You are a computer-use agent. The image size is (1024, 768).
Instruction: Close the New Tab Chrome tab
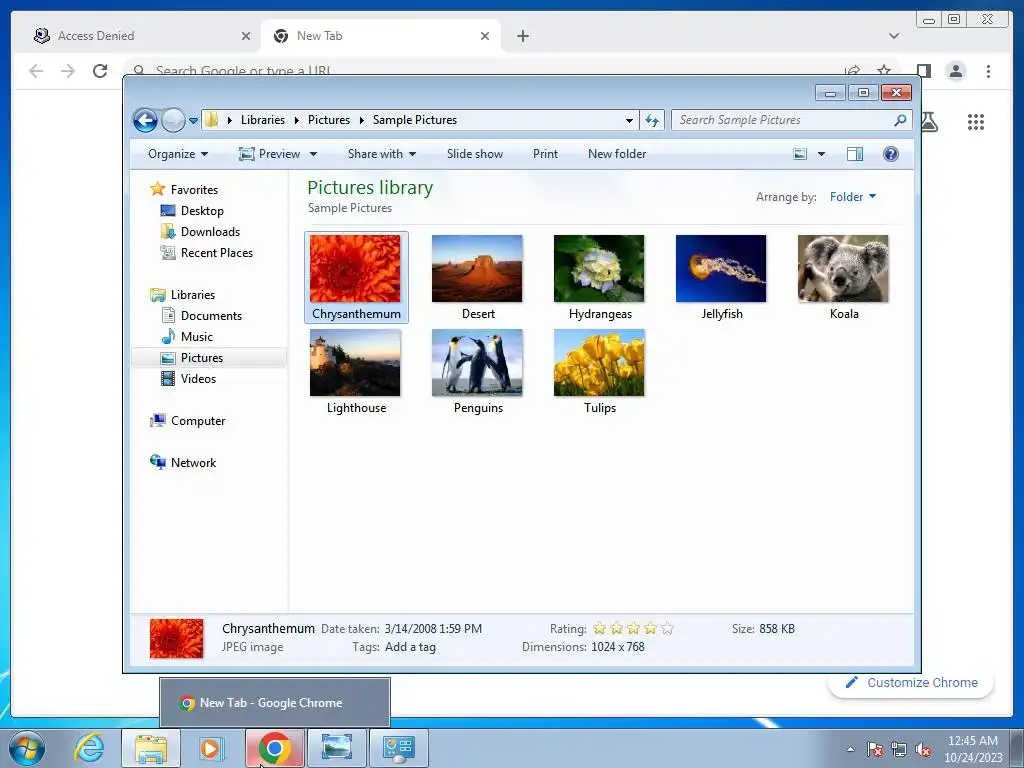485,36
